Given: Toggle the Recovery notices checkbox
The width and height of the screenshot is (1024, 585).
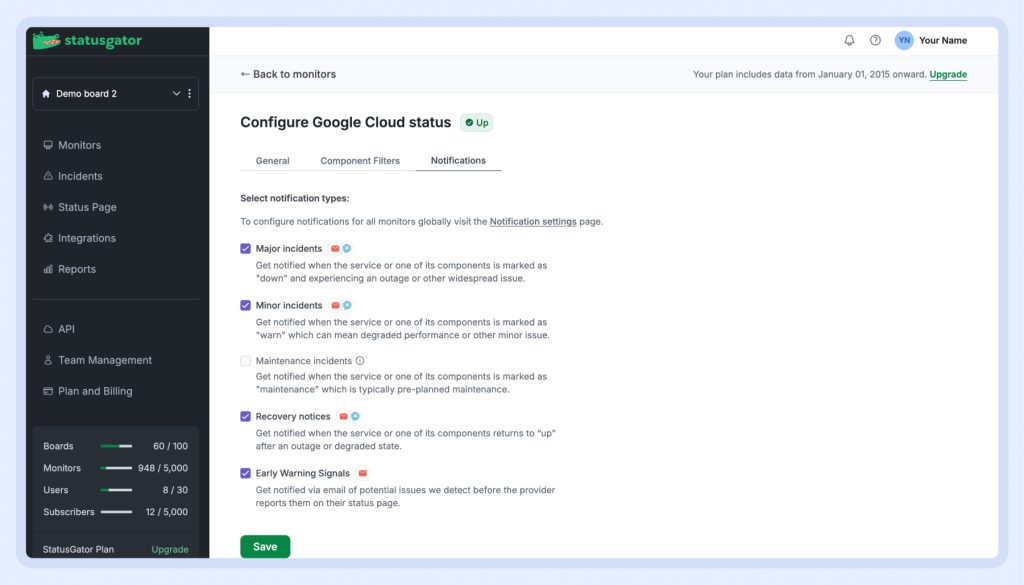Looking at the screenshot, I should [246, 417].
